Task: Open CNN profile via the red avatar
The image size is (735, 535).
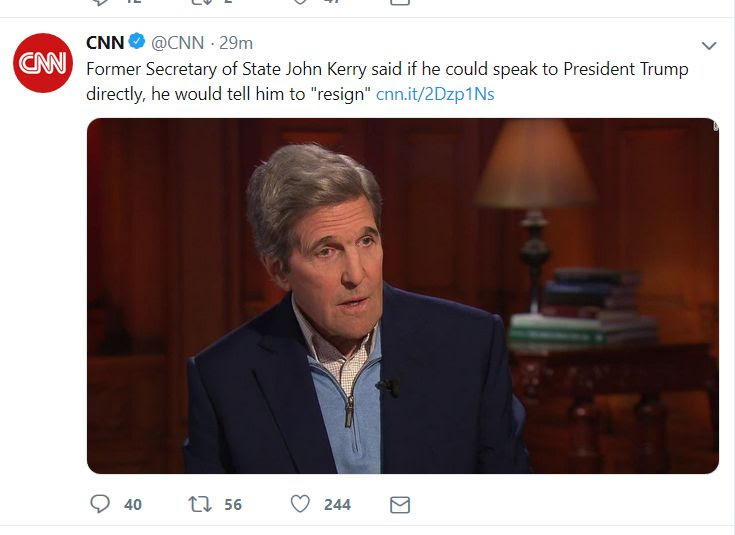Action: pos(43,63)
